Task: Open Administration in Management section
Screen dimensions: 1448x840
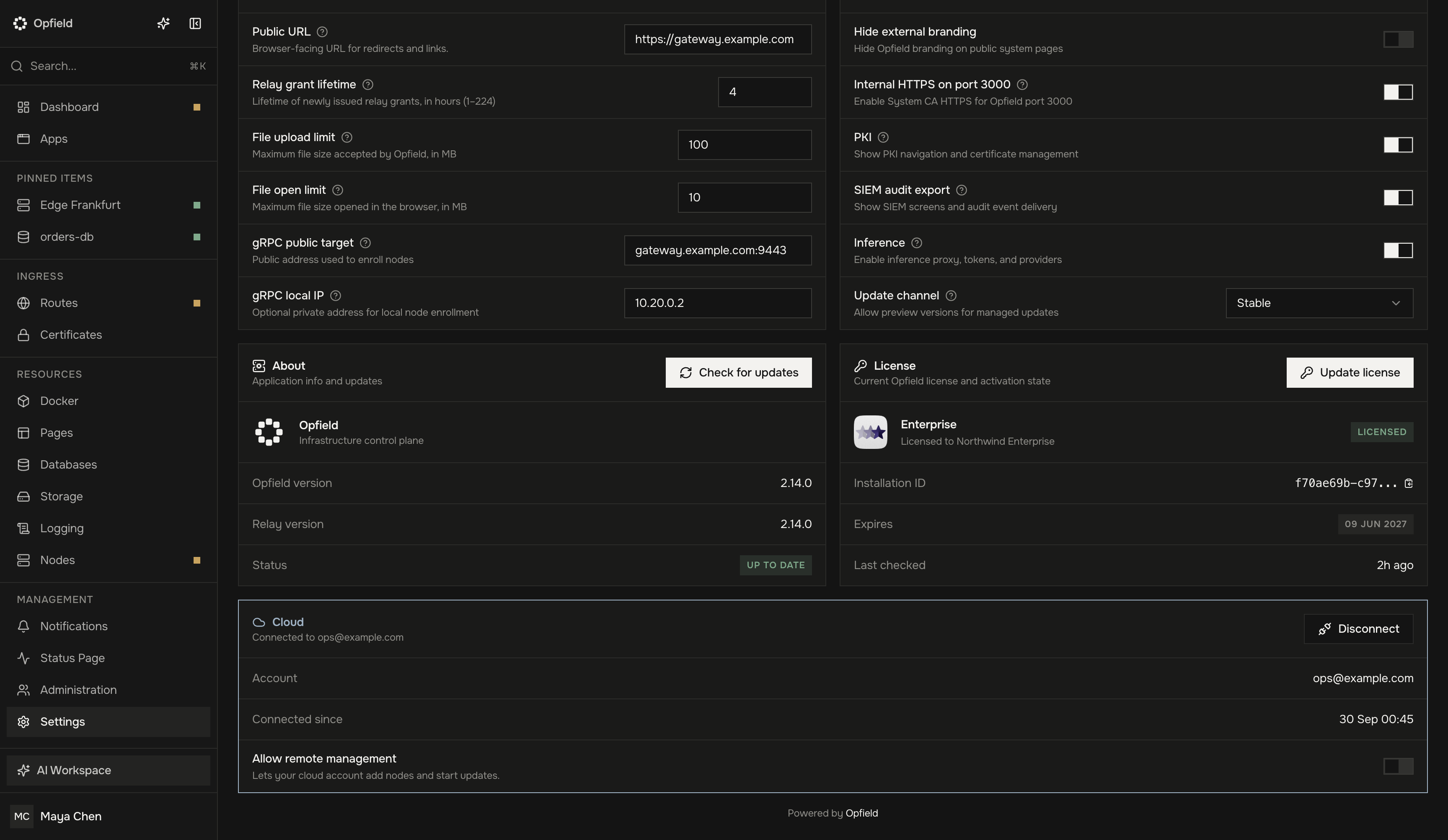Action: tap(109, 690)
